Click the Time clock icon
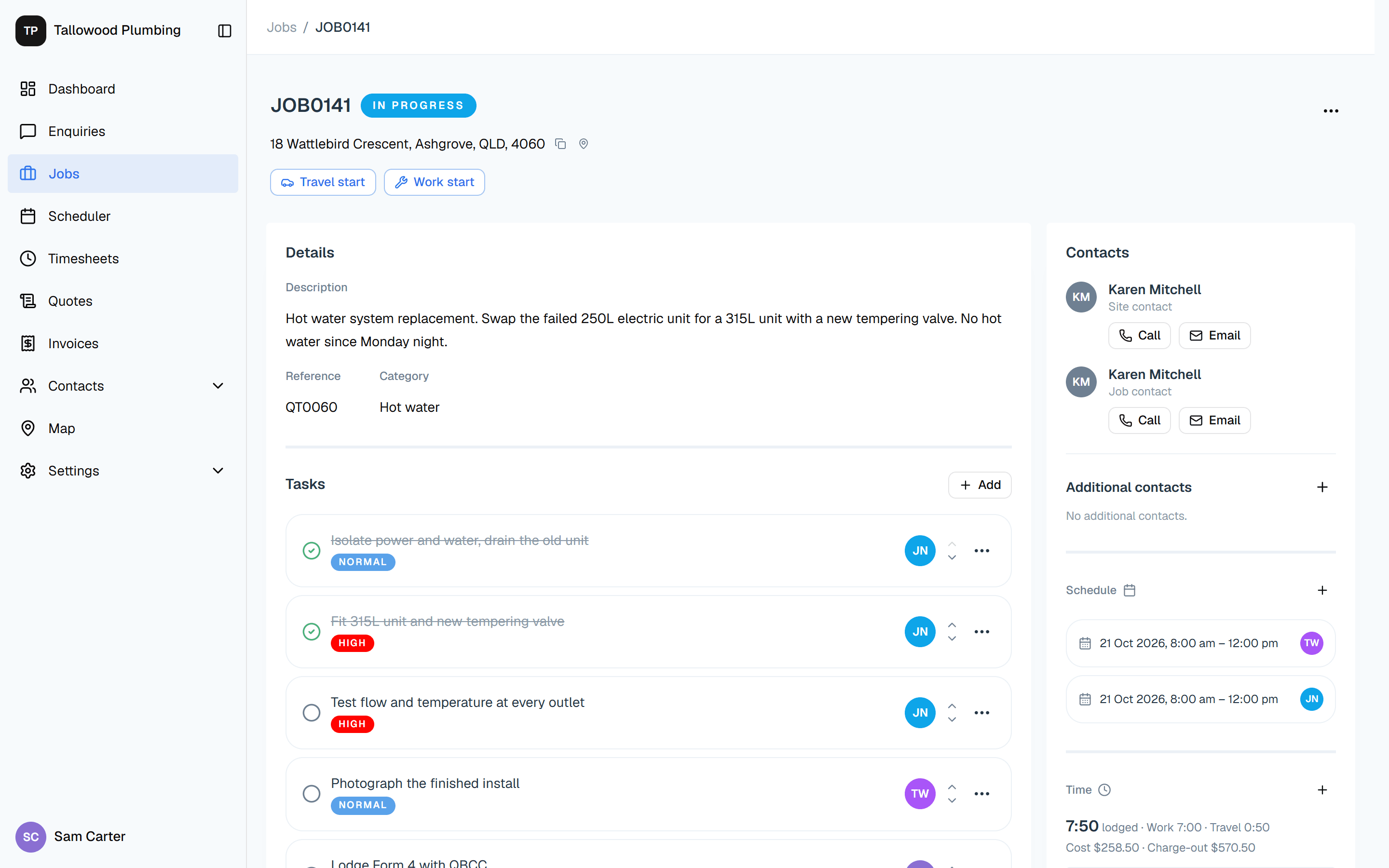Viewport: 1389px width, 868px height. pyautogui.click(x=1104, y=790)
